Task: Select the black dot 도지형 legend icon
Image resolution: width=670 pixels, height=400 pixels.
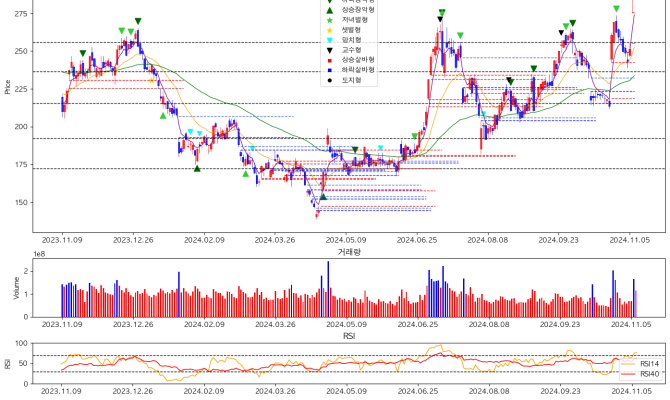Action: click(330, 80)
